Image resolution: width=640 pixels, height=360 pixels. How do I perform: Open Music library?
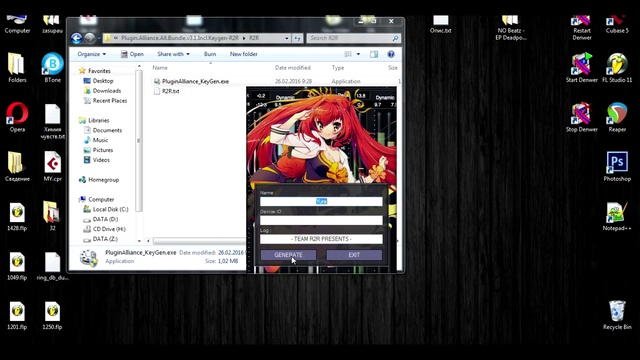tap(96, 140)
